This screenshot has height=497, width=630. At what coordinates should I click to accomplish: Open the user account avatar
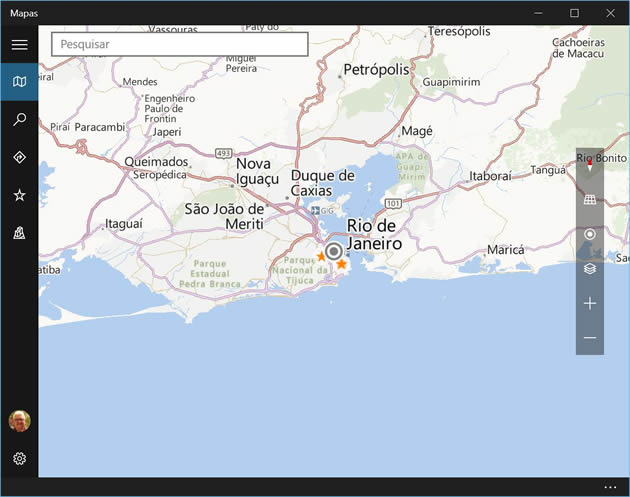click(19, 421)
